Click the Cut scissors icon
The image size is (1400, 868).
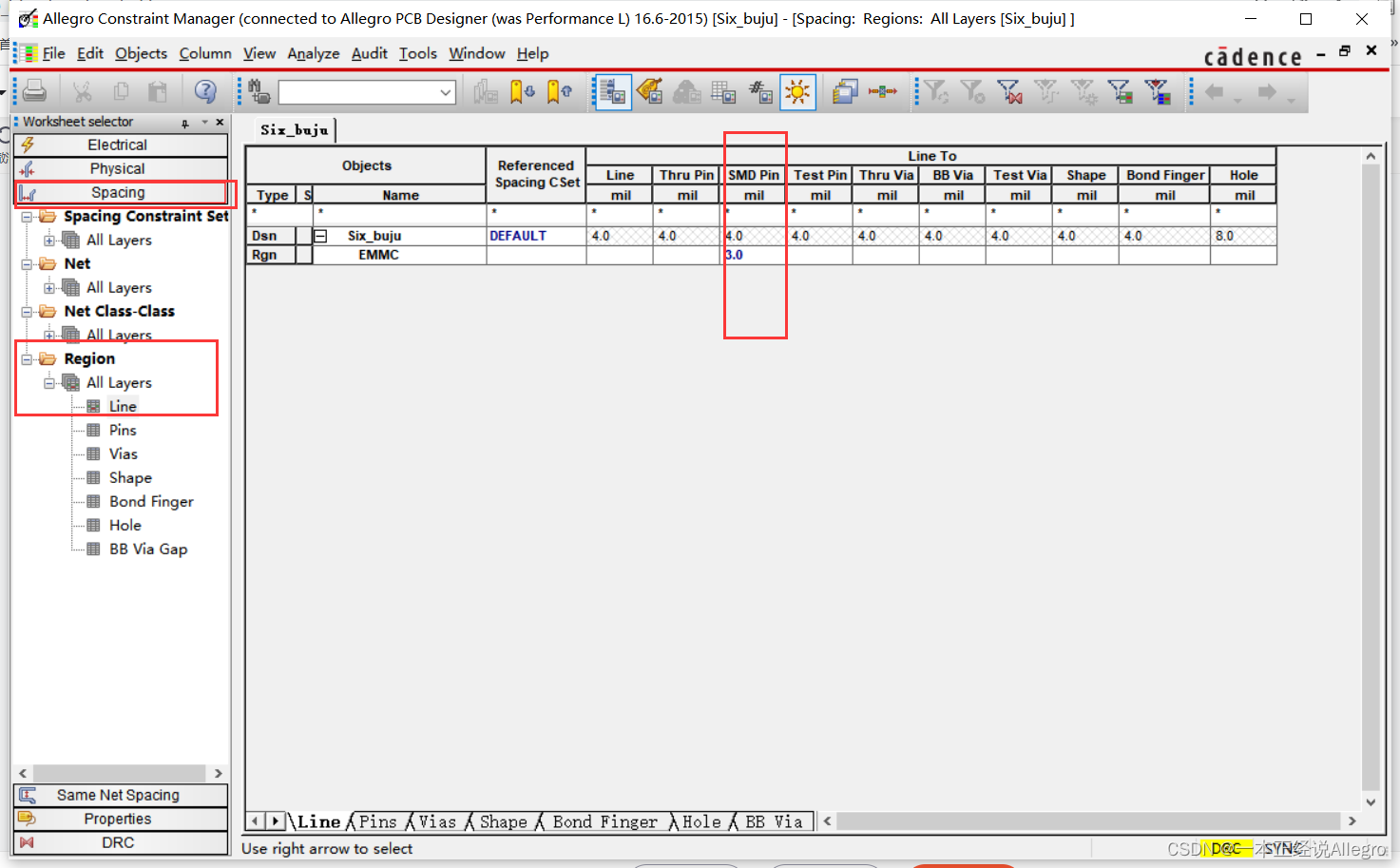(x=83, y=91)
